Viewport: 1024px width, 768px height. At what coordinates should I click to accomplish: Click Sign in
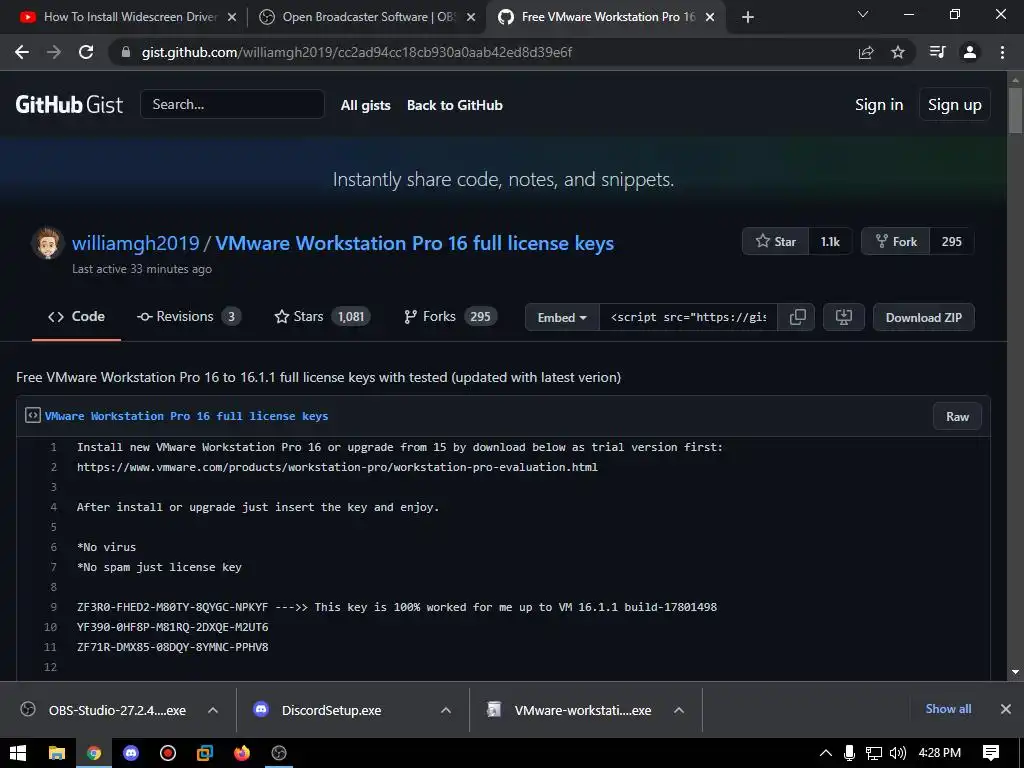(879, 104)
